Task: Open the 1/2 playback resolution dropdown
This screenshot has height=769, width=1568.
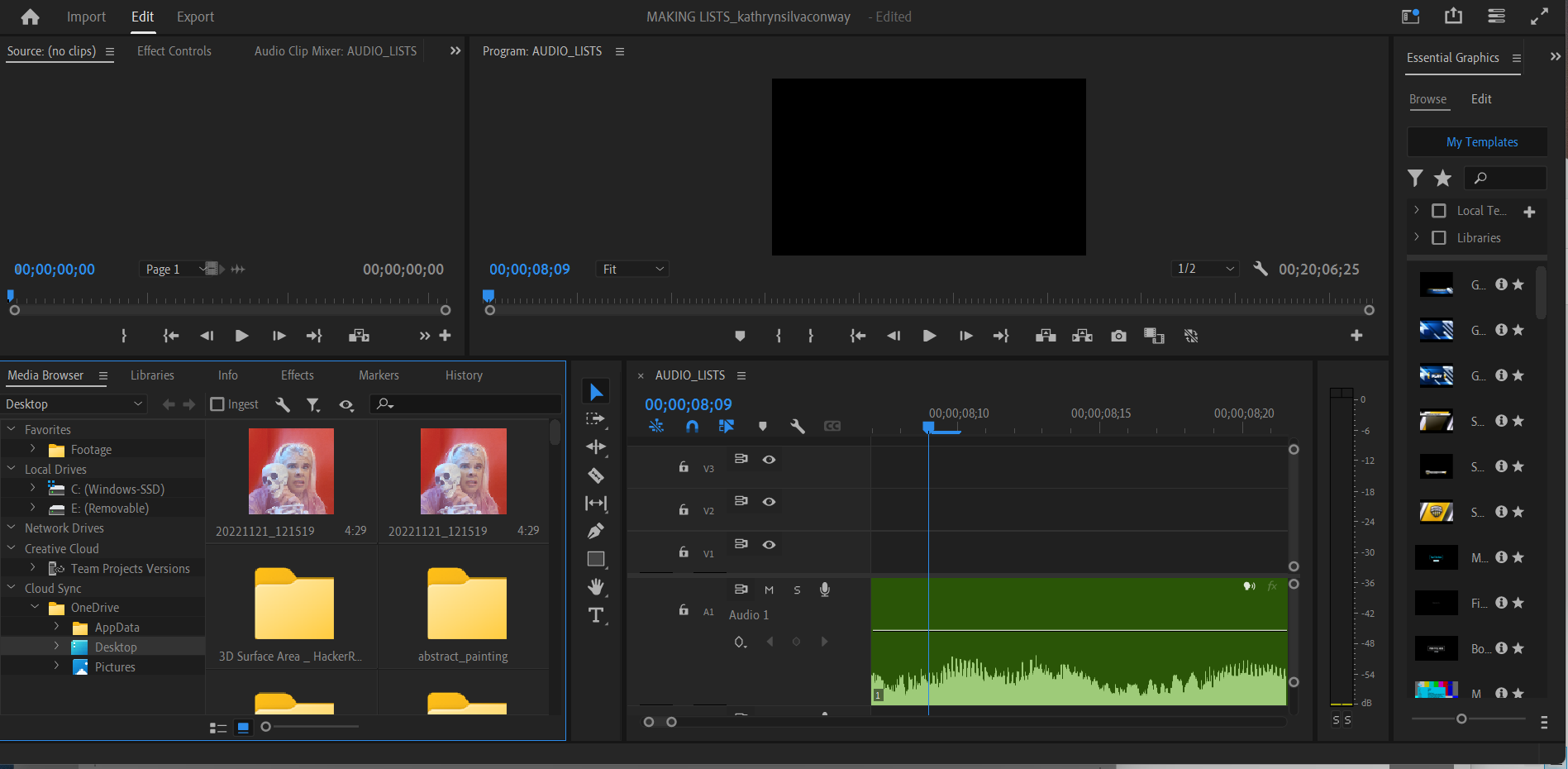Action: tap(1204, 269)
